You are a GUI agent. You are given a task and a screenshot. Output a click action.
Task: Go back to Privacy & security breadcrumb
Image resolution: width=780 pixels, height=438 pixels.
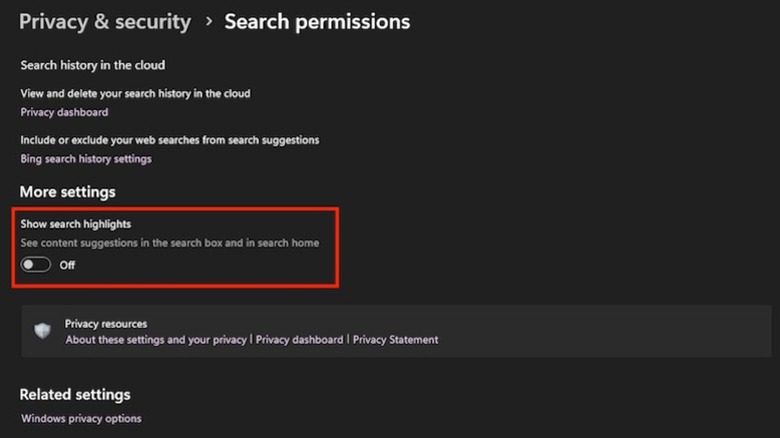[105, 21]
